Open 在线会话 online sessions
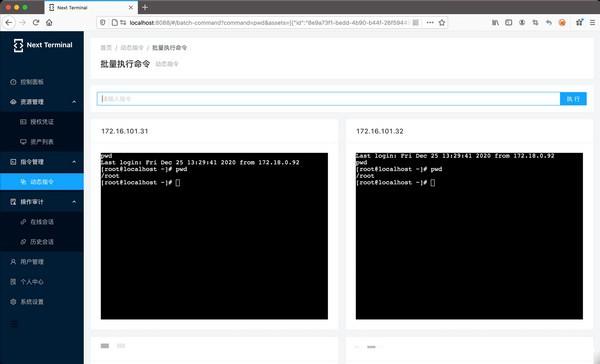600x364 pixels. tap(42, 222)
